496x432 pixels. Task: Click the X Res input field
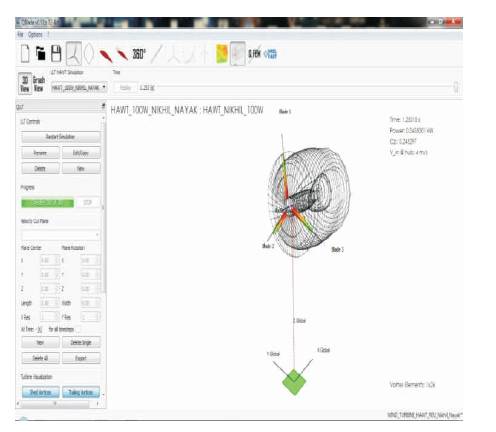(50, 317)
